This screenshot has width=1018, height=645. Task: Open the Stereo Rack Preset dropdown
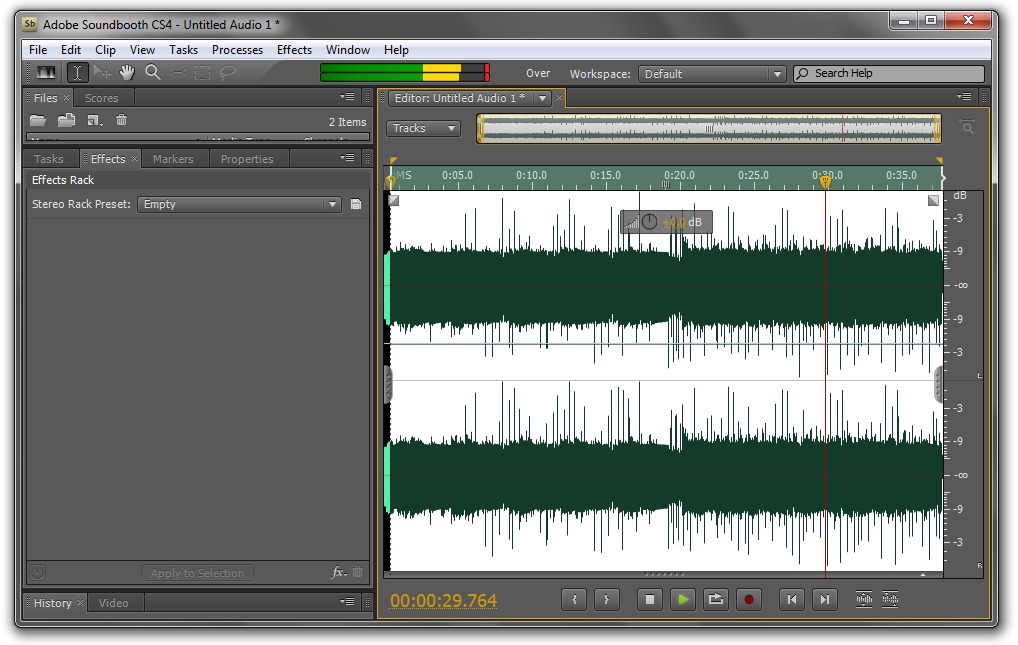(239, 204)
